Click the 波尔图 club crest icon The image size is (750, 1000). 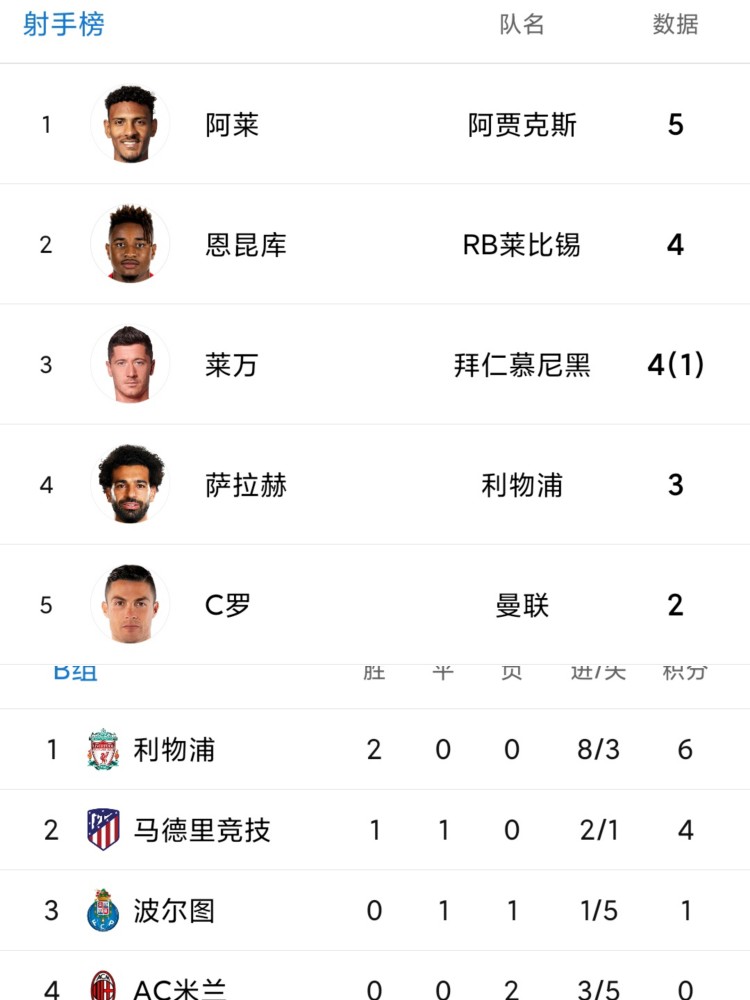[103, 910]
